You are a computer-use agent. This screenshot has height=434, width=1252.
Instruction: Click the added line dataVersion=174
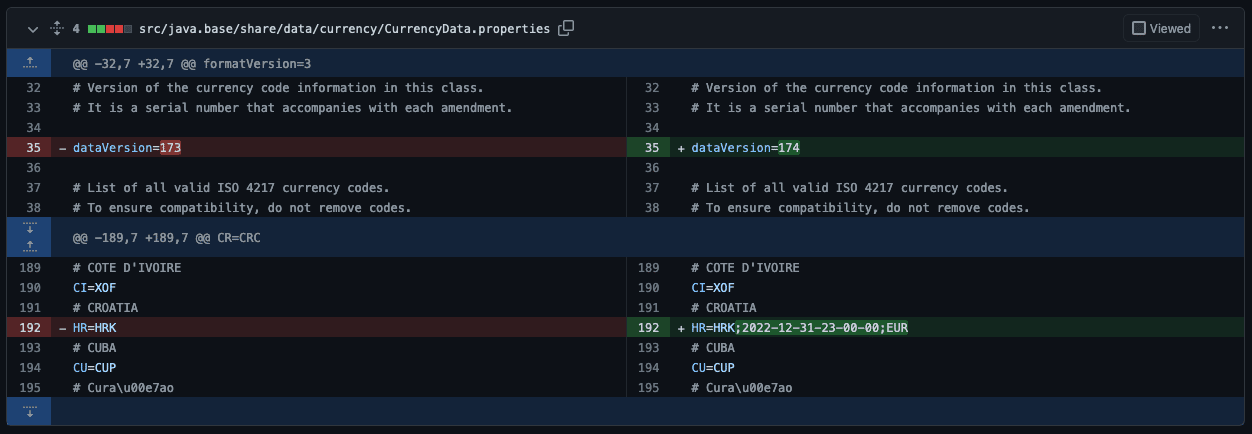coord(746,148)
